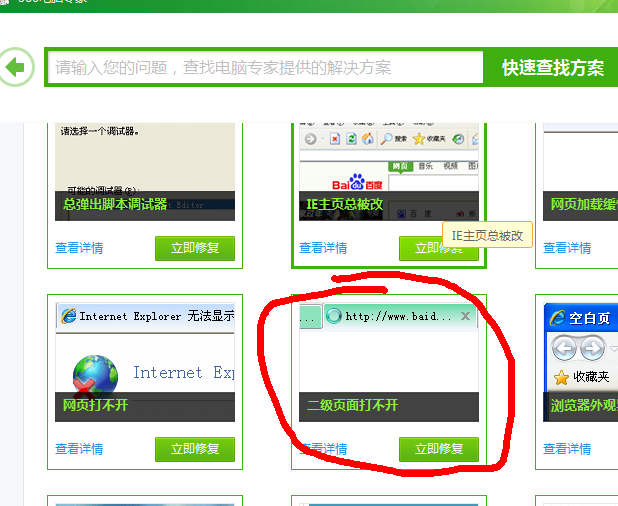Image resolution: width=618 pixels, height=506 pixels.
Task: Open 查看详情 for IE主页总被改
Action: (323, 248)
